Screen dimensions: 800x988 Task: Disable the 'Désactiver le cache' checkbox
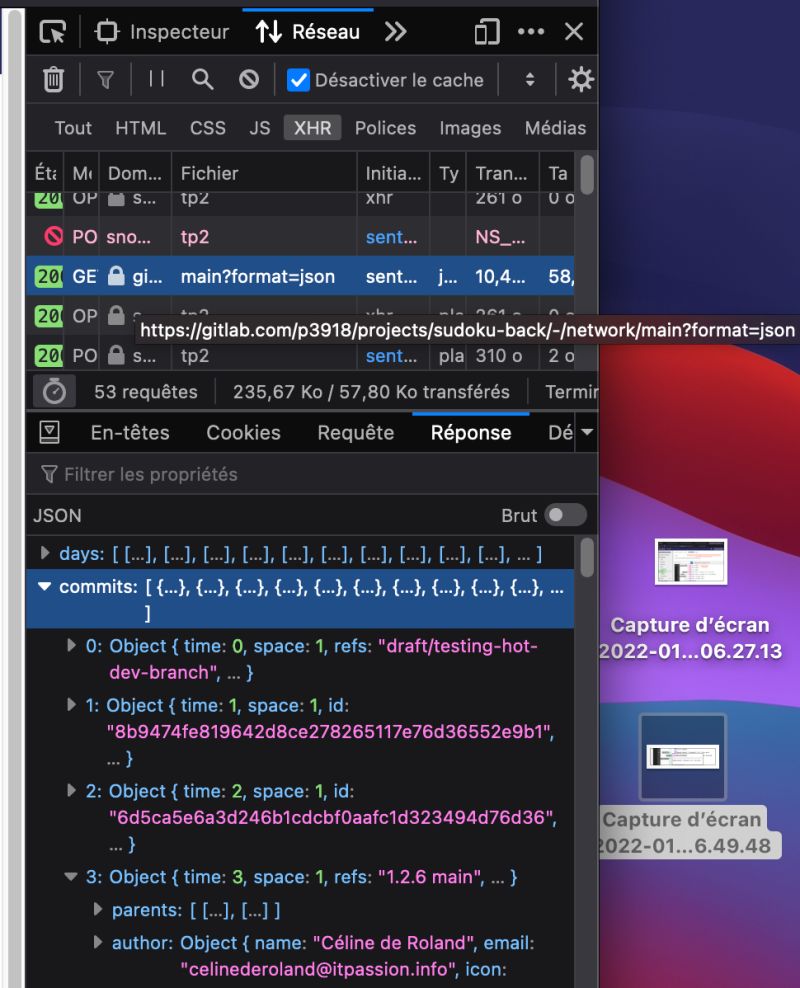pyautogui.click(x=297, y=79)
